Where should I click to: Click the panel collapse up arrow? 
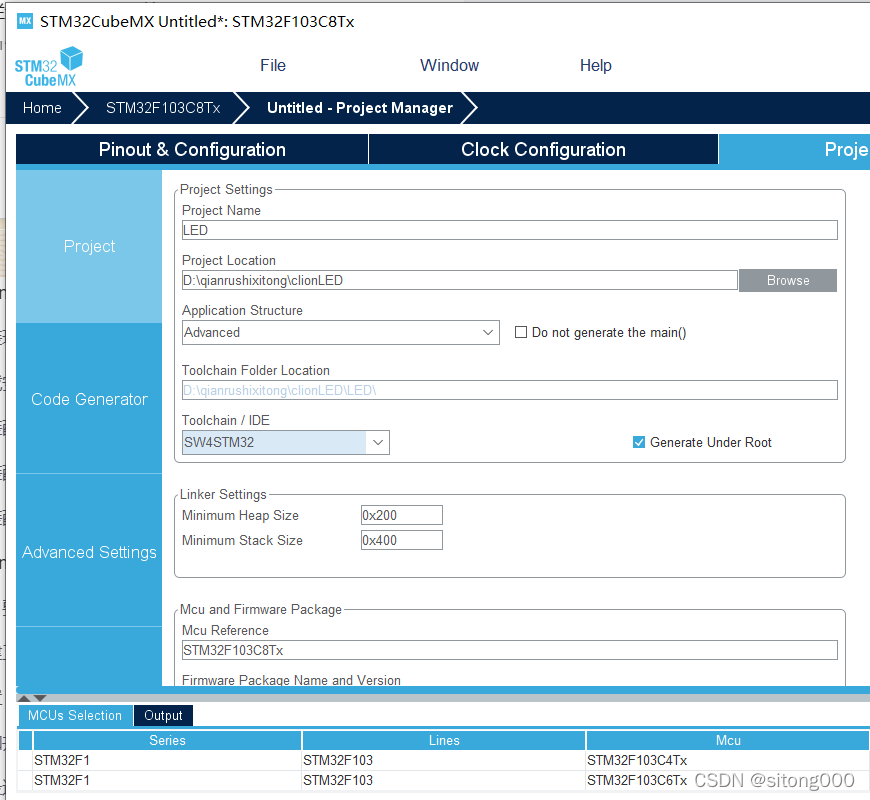[24, 698]
